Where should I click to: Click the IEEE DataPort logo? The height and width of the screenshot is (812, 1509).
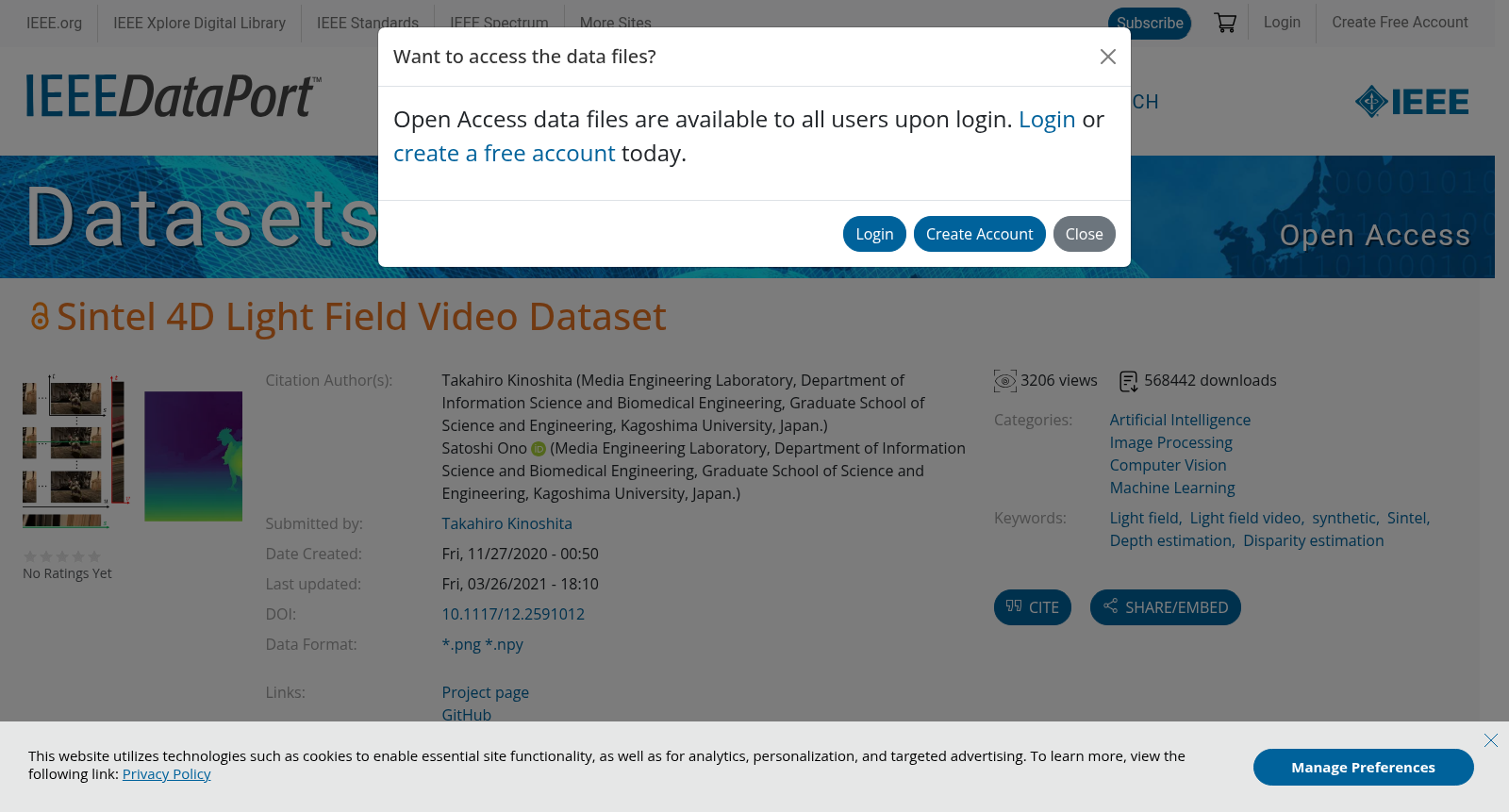174,95
